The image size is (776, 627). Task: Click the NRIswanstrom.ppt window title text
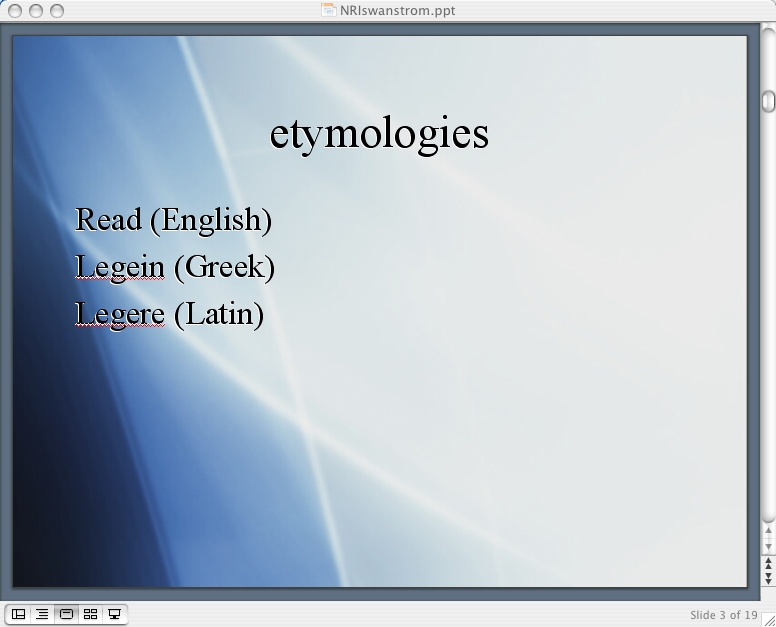pyautogui.click(x=397, y=10)
